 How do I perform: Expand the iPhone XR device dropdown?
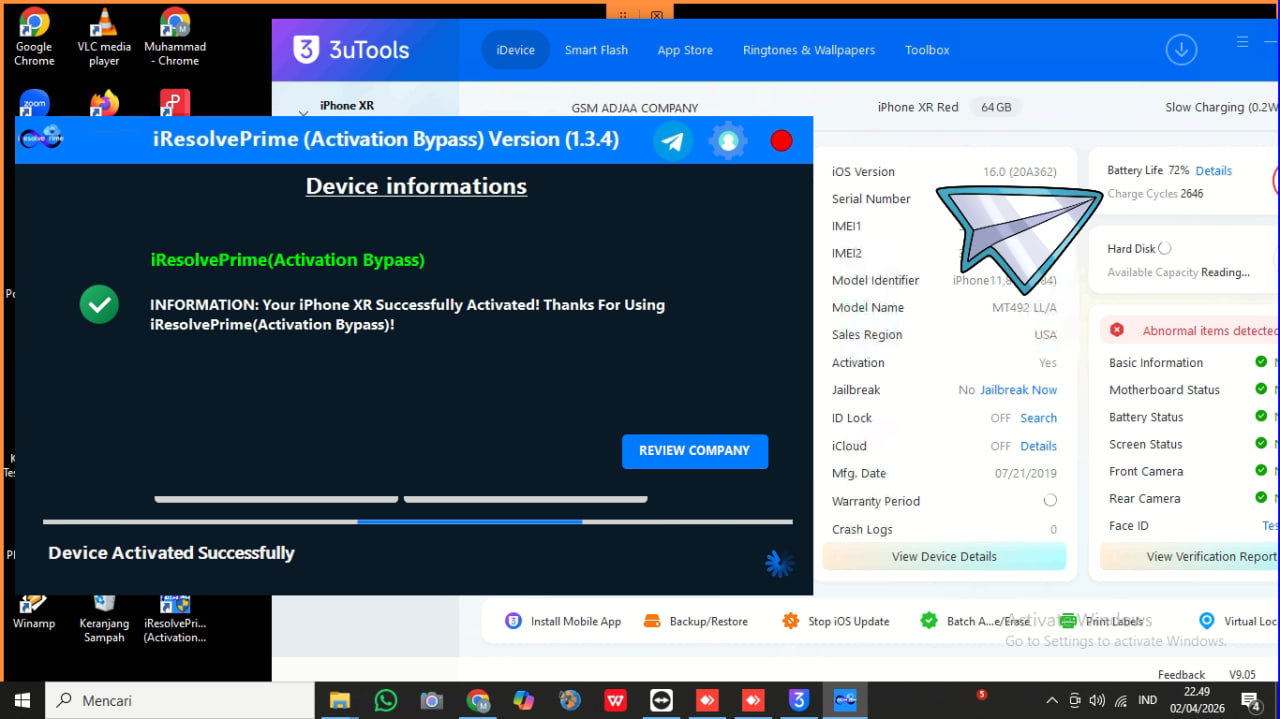pos(303,115)
